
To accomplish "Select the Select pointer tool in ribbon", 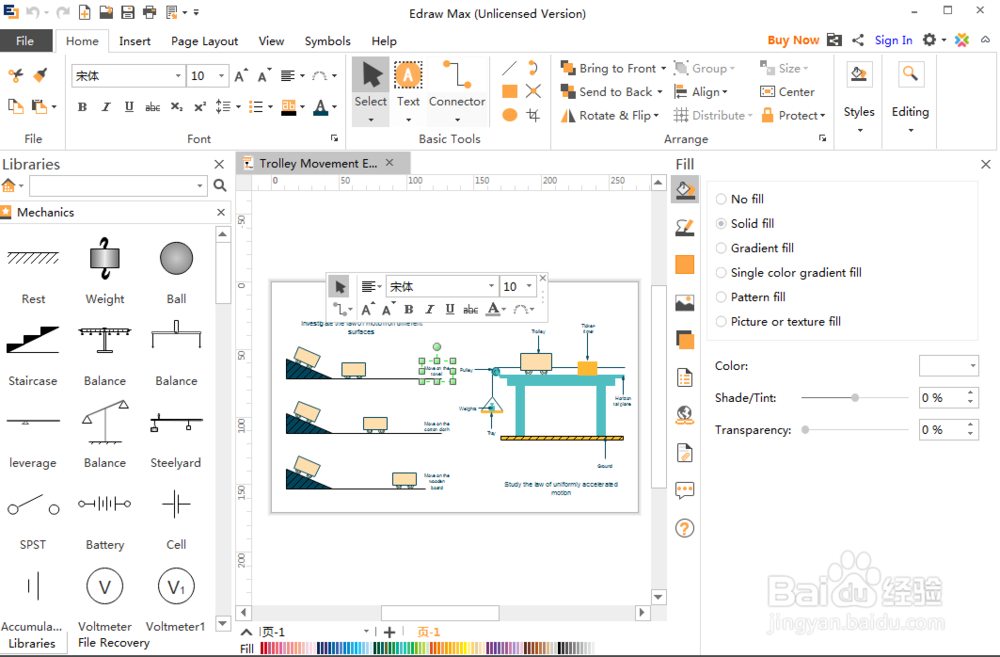I will point(371,91).
